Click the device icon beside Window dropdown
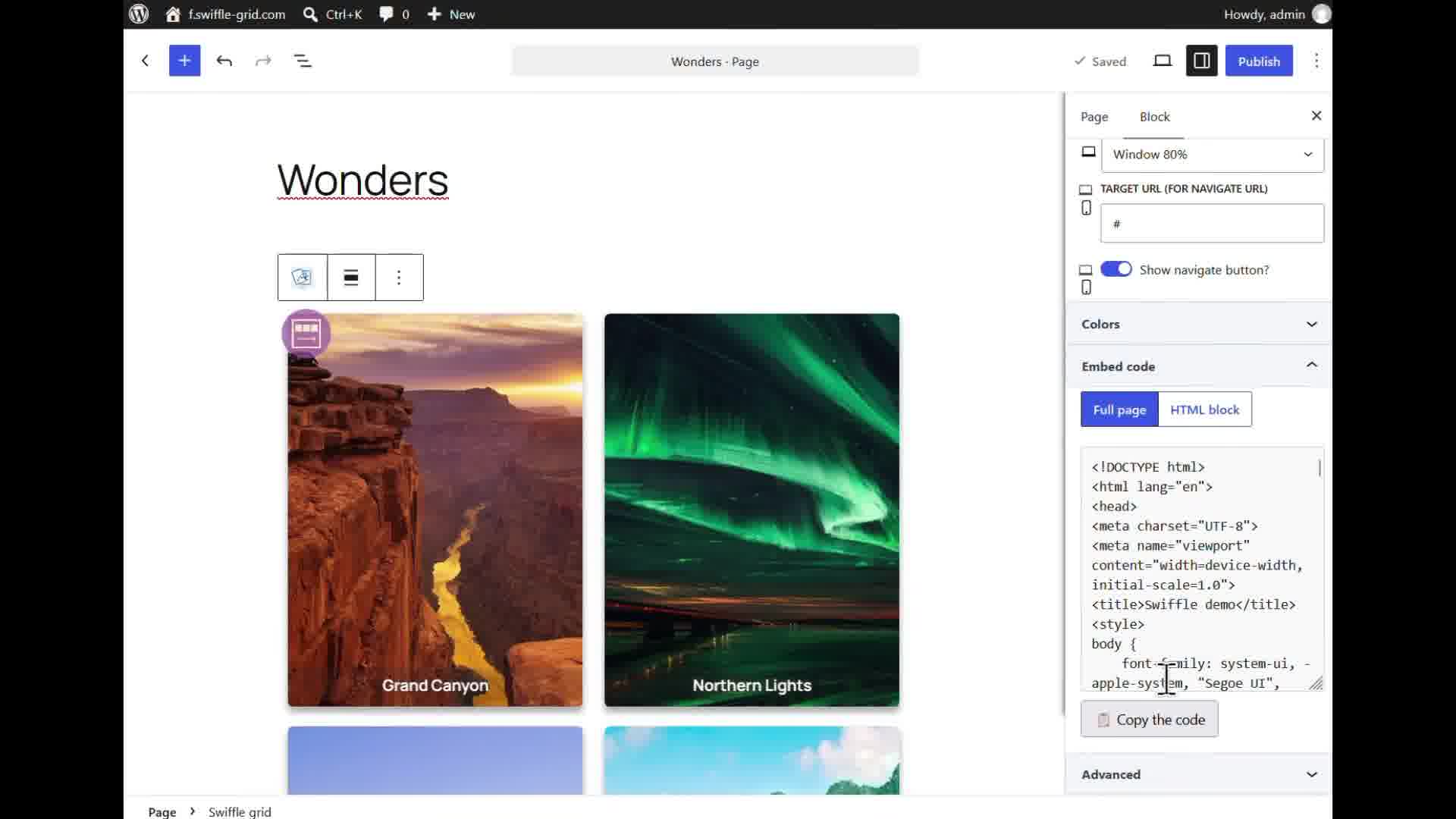 pos(1089,152)
